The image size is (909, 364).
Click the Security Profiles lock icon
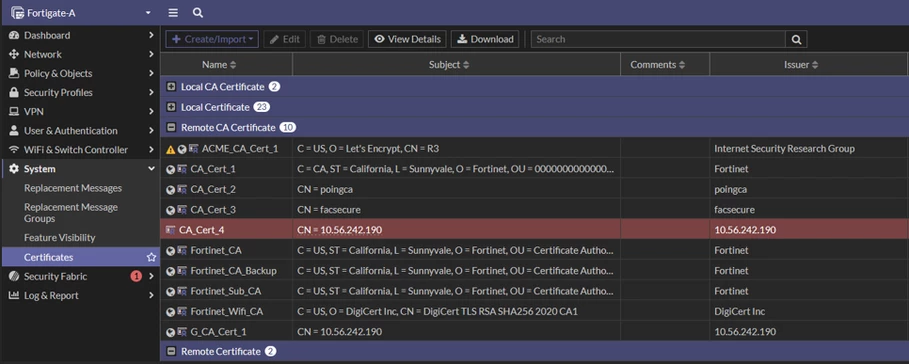coord(14,93)
